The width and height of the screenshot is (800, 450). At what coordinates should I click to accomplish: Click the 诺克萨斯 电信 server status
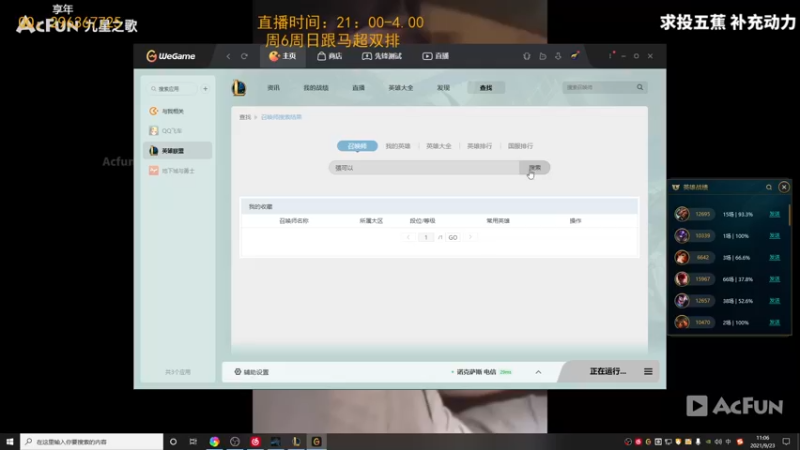pyautogui.click(x=482, y=372)
